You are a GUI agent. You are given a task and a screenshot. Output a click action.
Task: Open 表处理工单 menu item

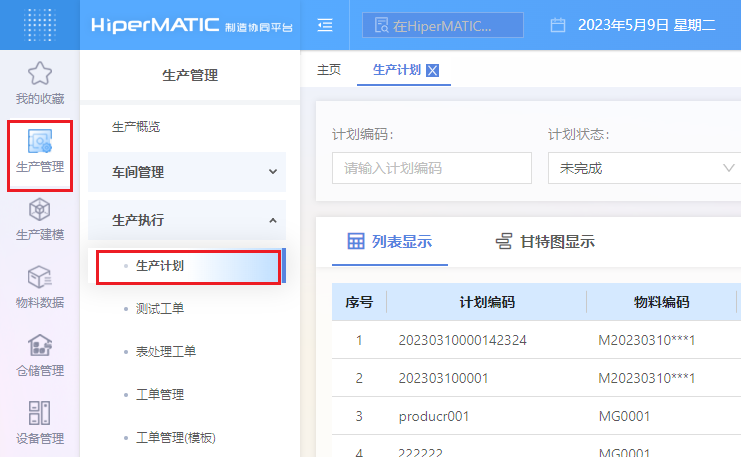pyautogui.click(x=165, y=351)
